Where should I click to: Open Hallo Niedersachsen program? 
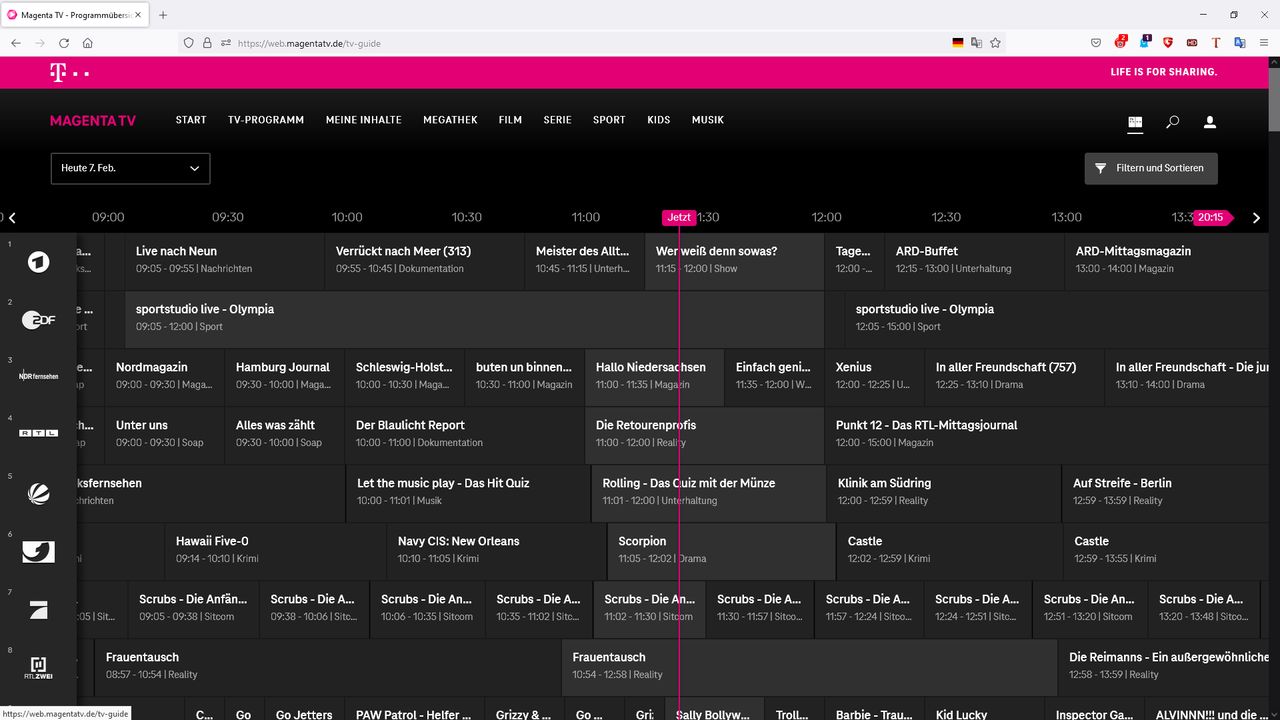click(x=655, y=377)
